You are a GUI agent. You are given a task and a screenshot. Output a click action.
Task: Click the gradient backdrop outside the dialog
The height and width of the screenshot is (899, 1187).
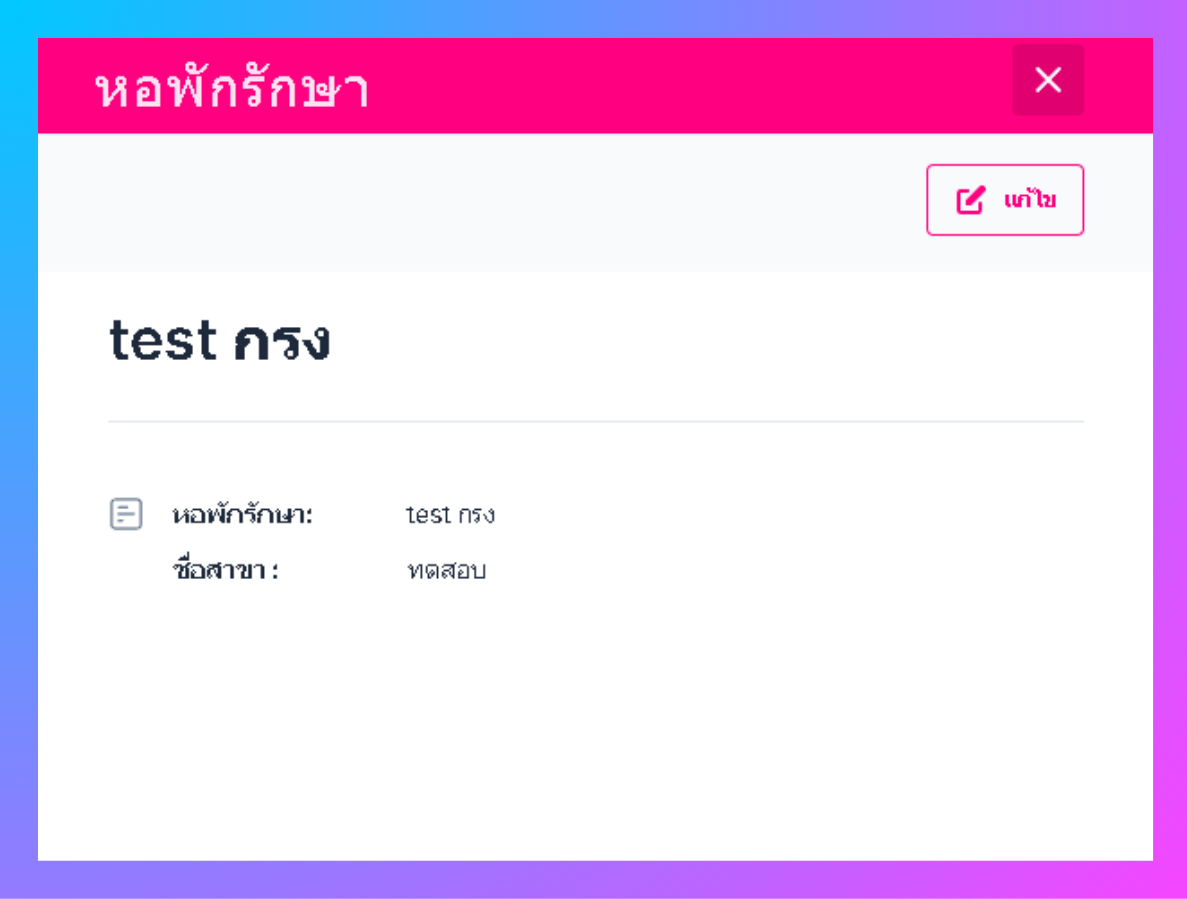click(18, 450)
